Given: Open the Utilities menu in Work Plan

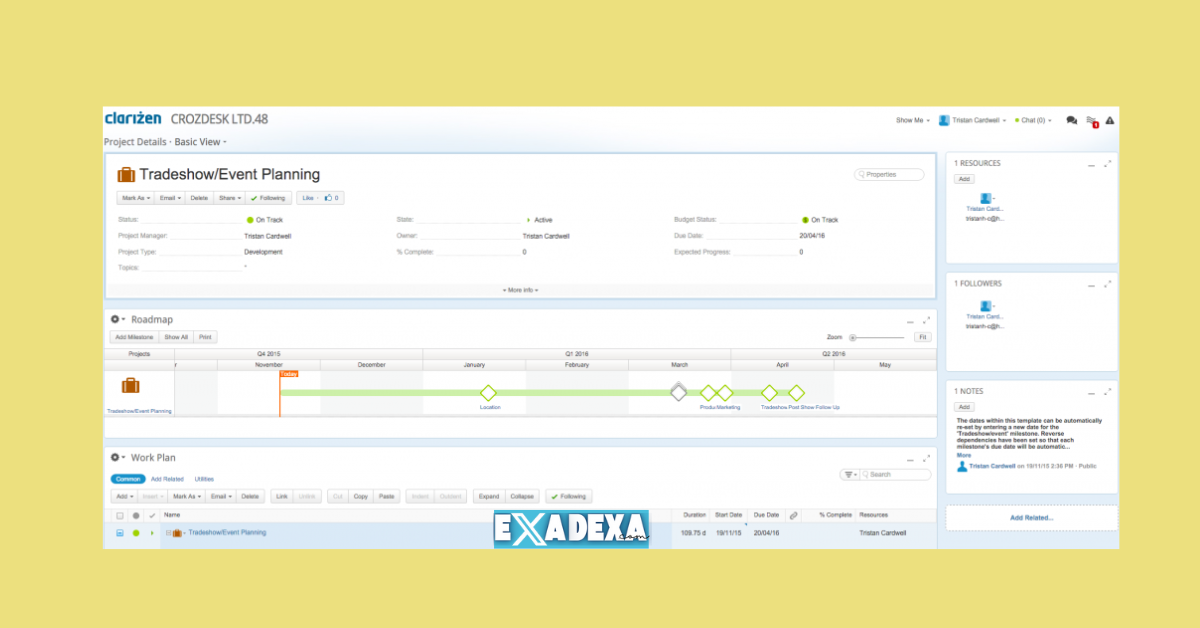Looking at the screenshot, I should click(204, 479).
